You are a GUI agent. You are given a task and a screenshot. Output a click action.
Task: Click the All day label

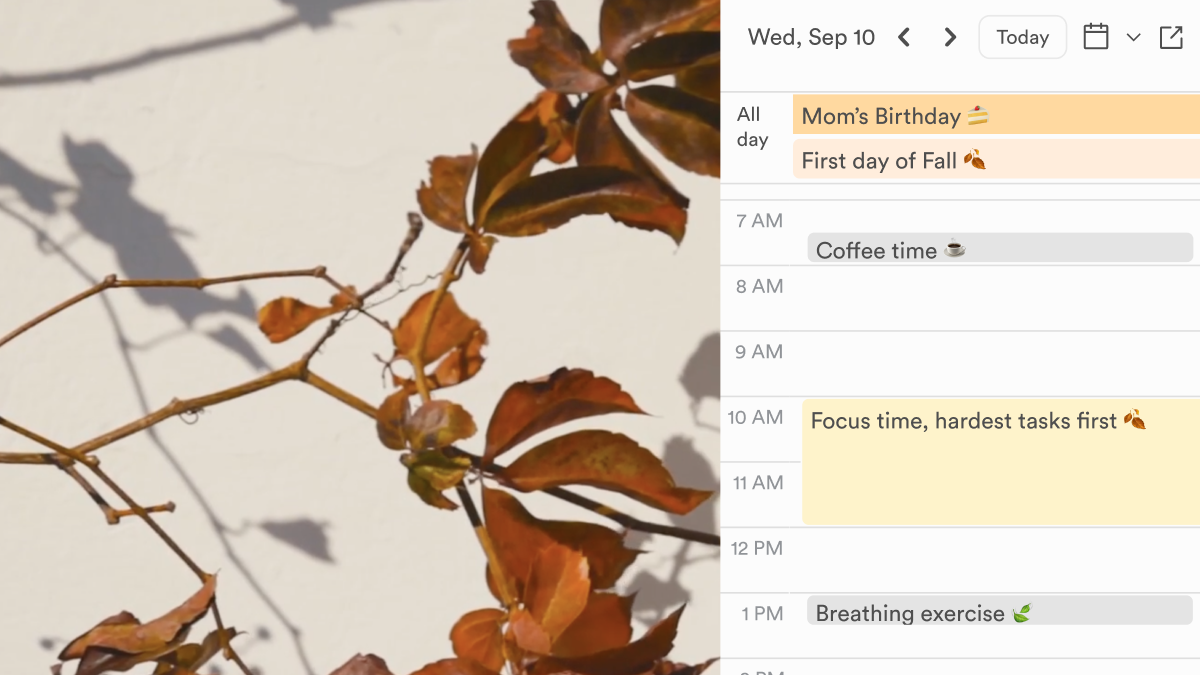[752, 127]
